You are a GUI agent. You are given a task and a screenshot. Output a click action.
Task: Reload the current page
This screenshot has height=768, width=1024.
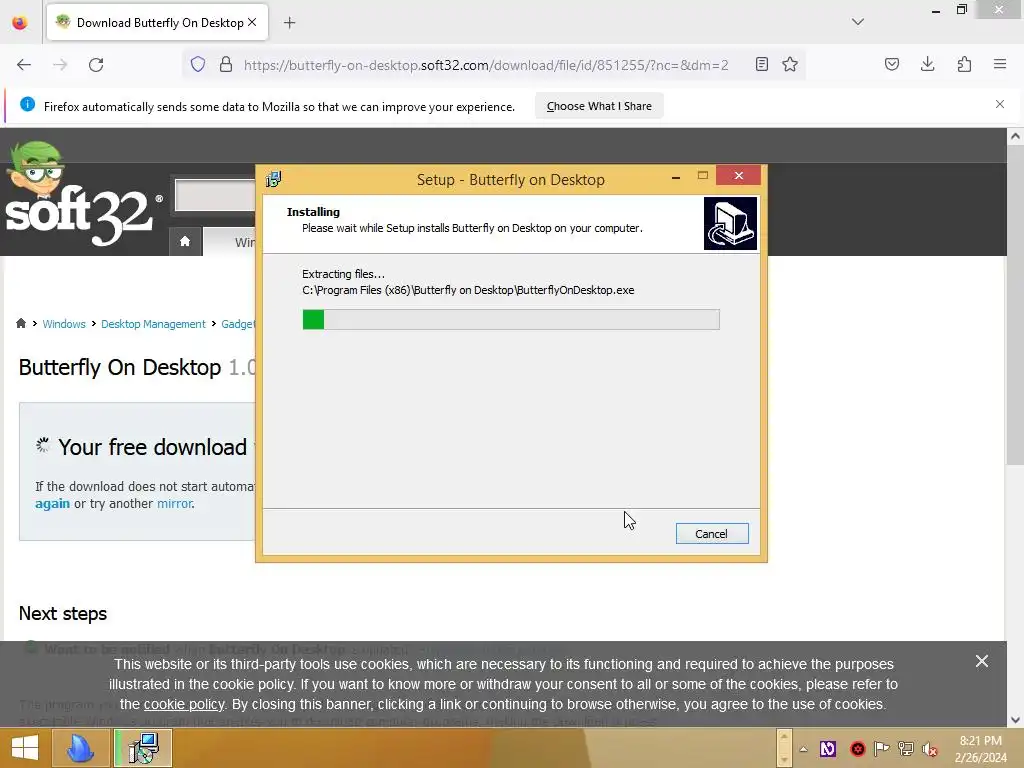pos(96,65)
